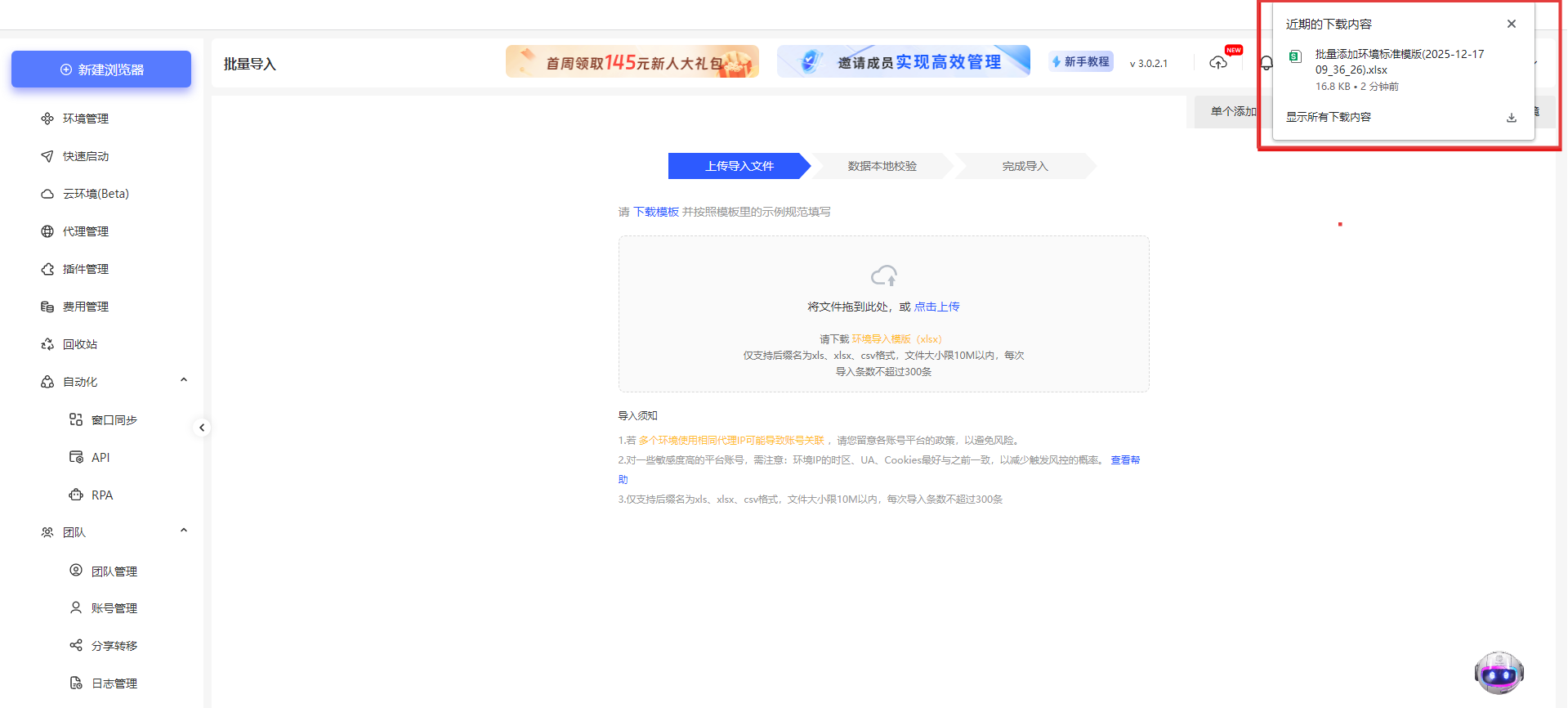Open the 回收站 page

[x=80, y=344]
